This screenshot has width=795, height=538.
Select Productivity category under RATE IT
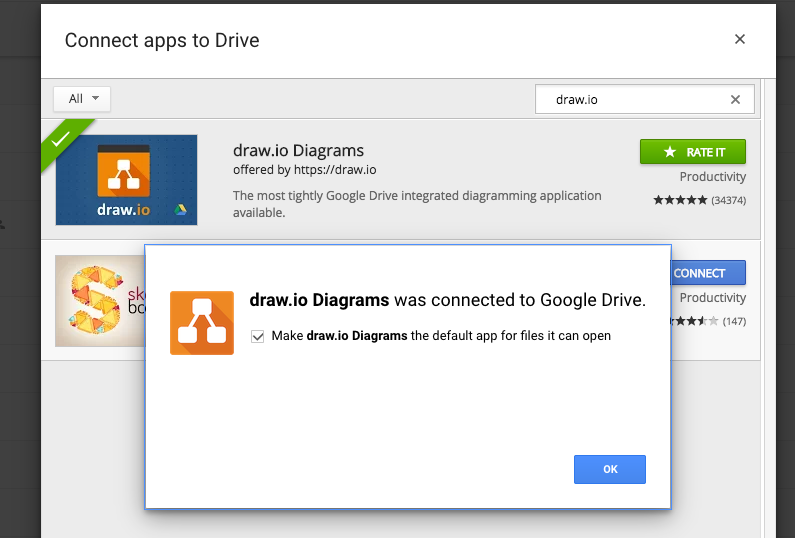712,177
